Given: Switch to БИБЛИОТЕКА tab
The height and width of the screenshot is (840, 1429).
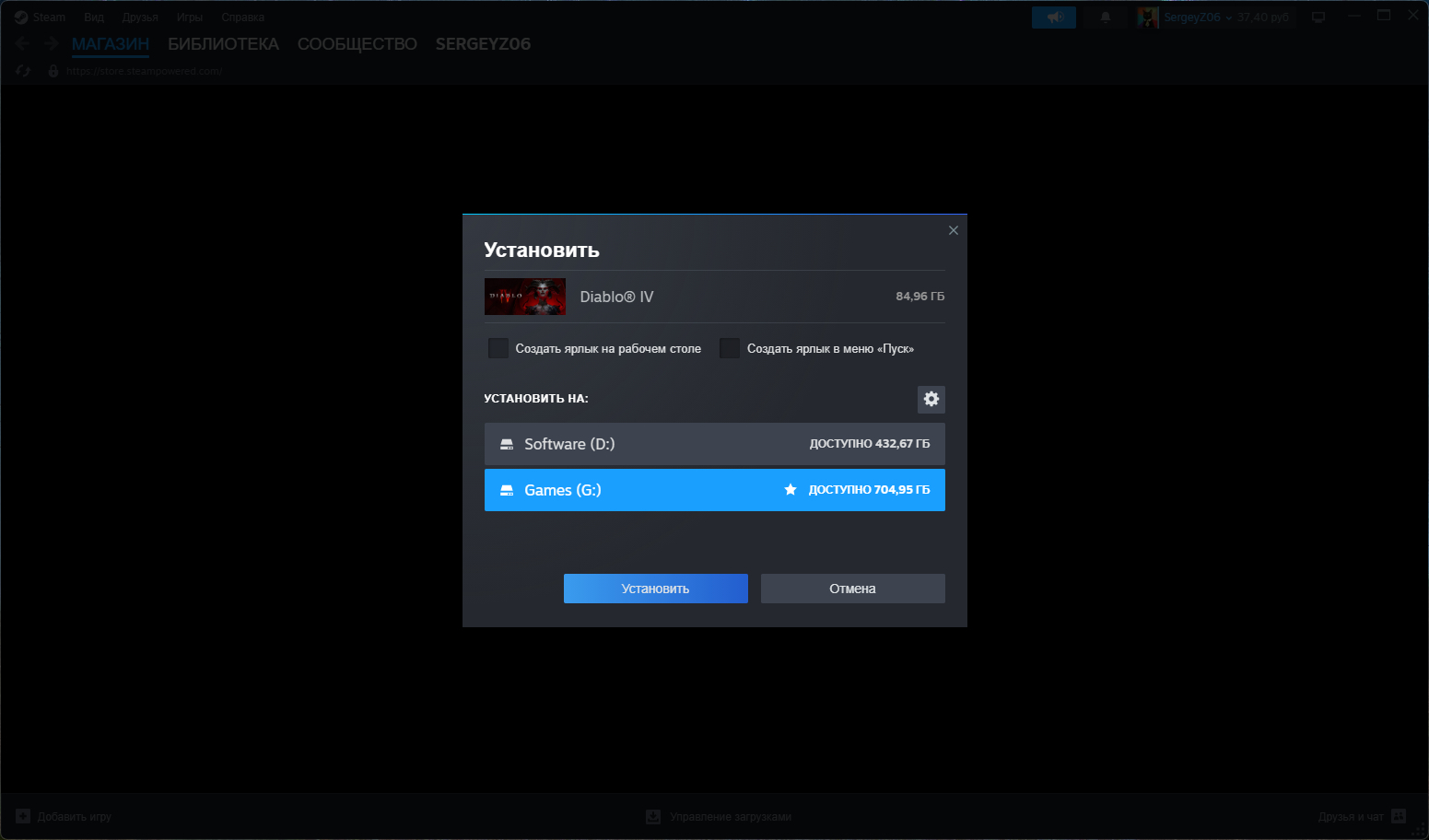Looking at the screenshot, I should tap(224, 44).
